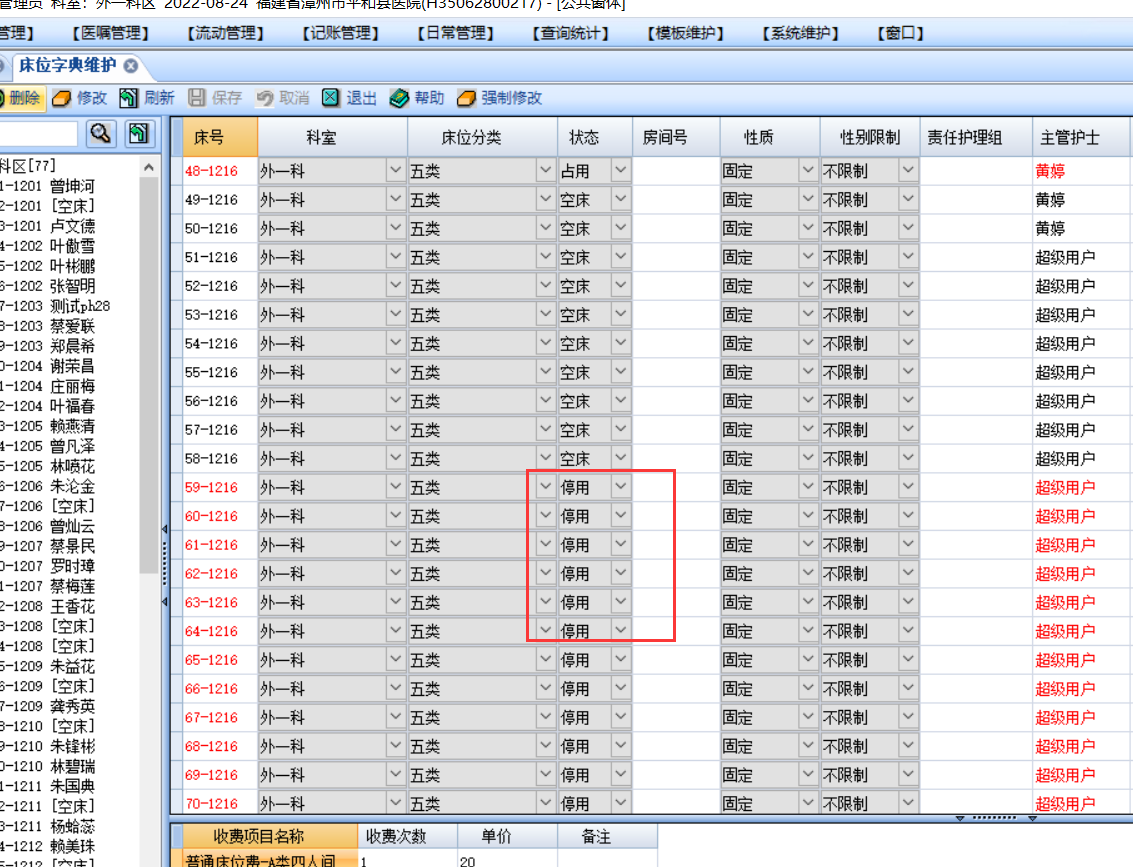Screen dimensions: 1133x867
Task: Click the left panel collapse splitter arrow
Action: point(165,529)
